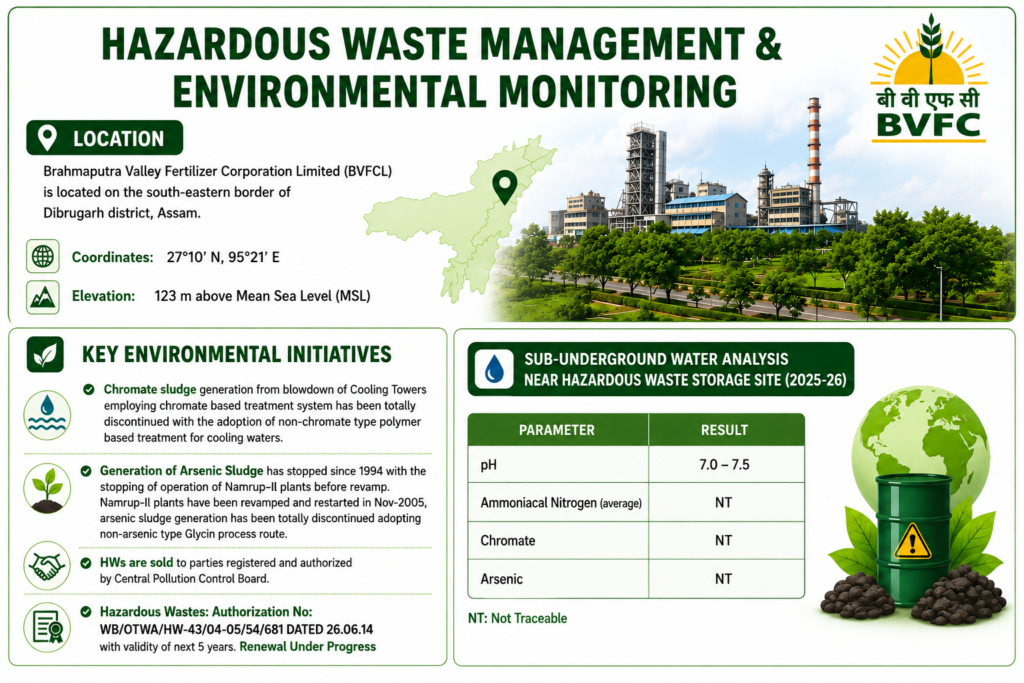This screenshot has width=1024, height=683.
Task: Click green checkmark beside Generation of Arsenic Sludge
Action: tap(86, 471)
